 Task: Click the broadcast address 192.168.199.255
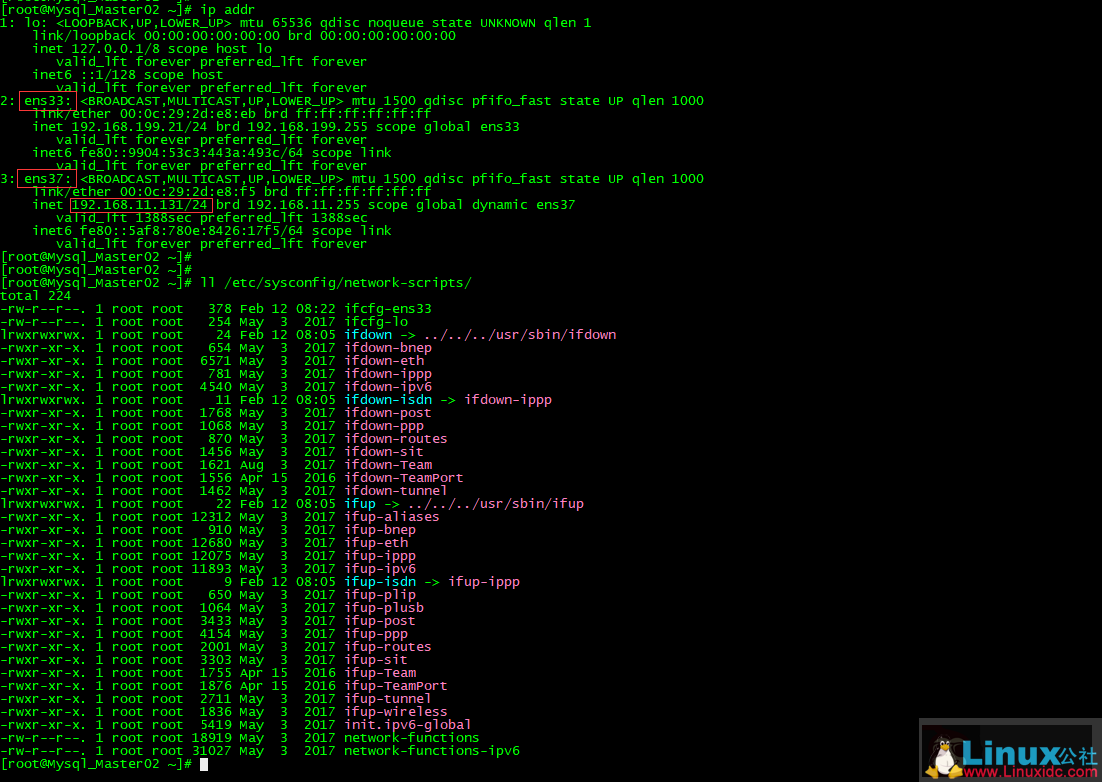pyautogui.click(x=308, y=126)
